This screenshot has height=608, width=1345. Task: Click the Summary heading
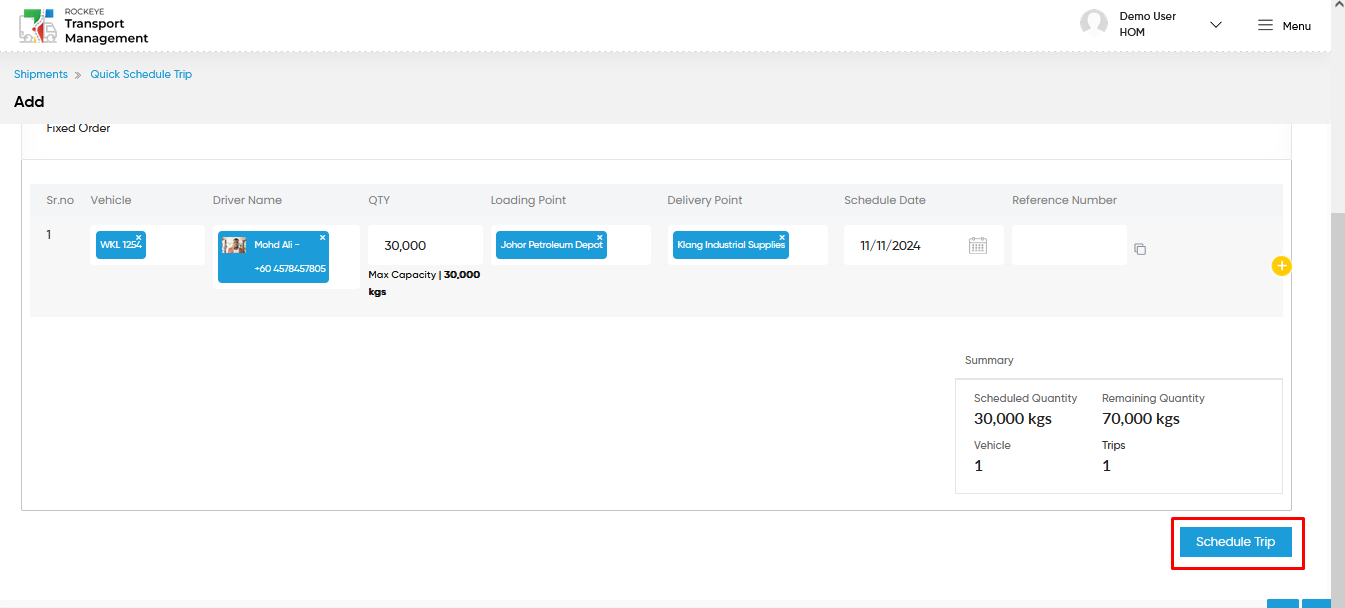pos(989,360)
